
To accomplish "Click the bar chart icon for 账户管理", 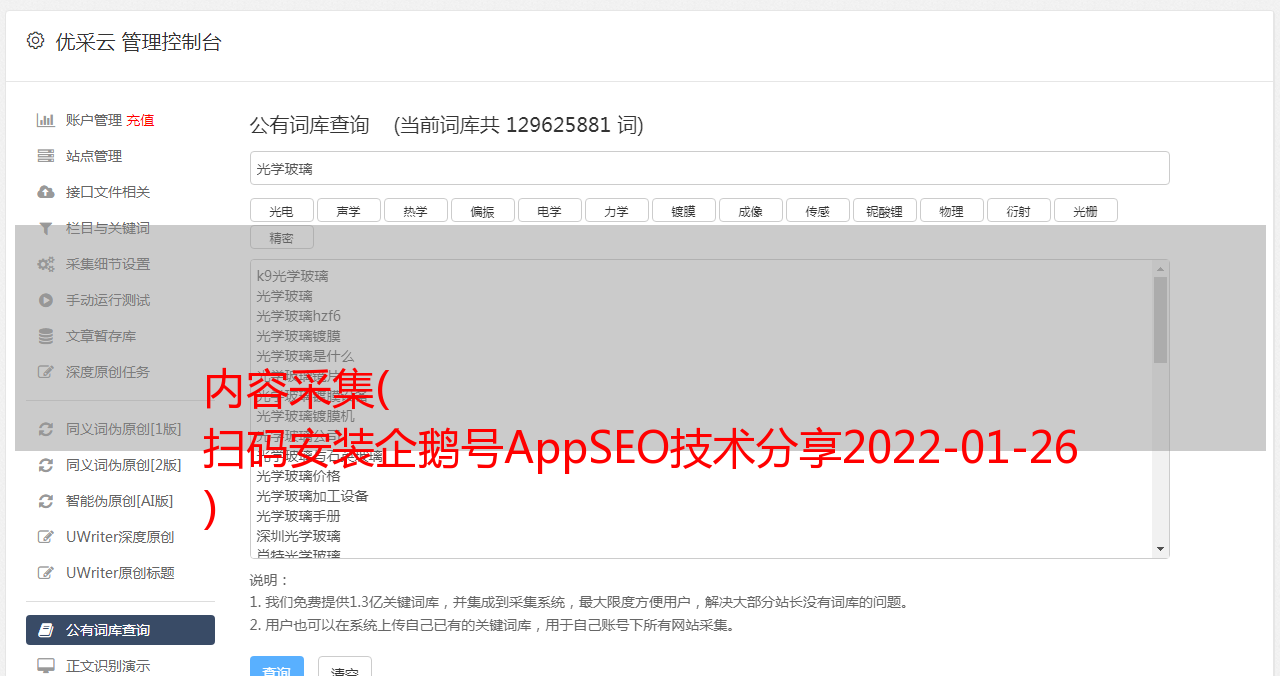I will (x=45, y=120).
